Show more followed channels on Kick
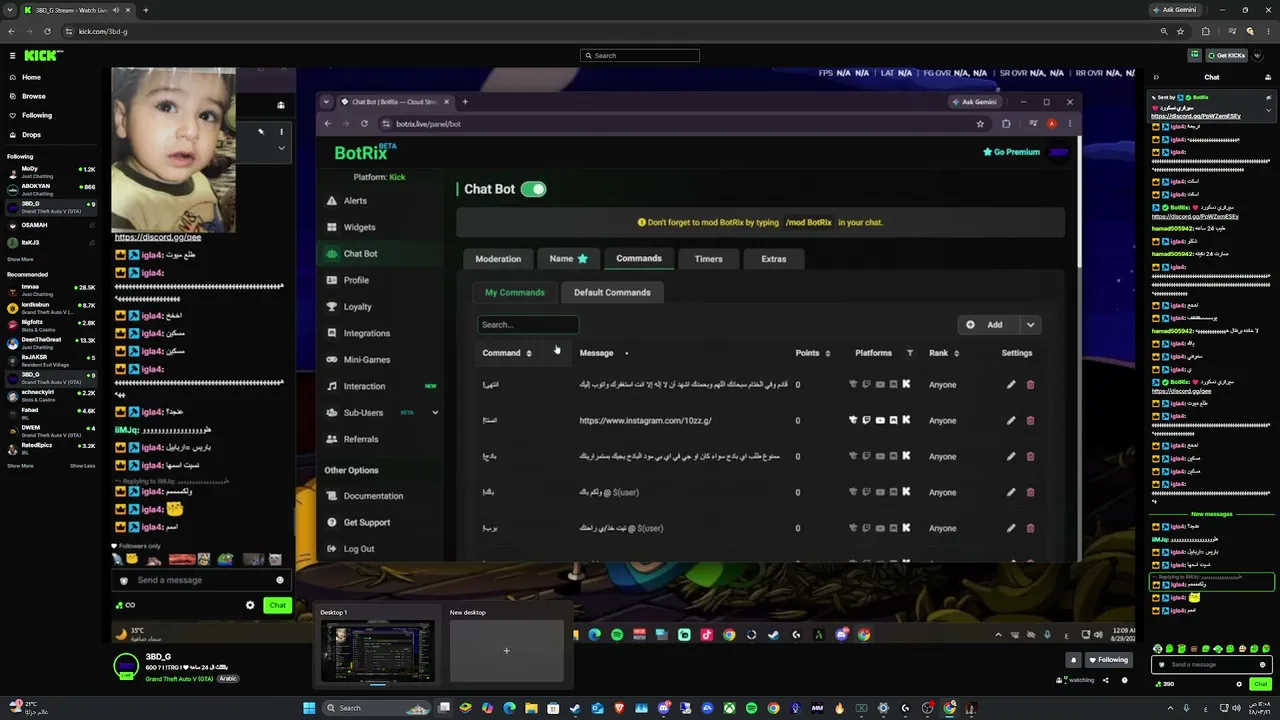The height and width of the screenshot is (720, 1280). (x=20, y=259)
